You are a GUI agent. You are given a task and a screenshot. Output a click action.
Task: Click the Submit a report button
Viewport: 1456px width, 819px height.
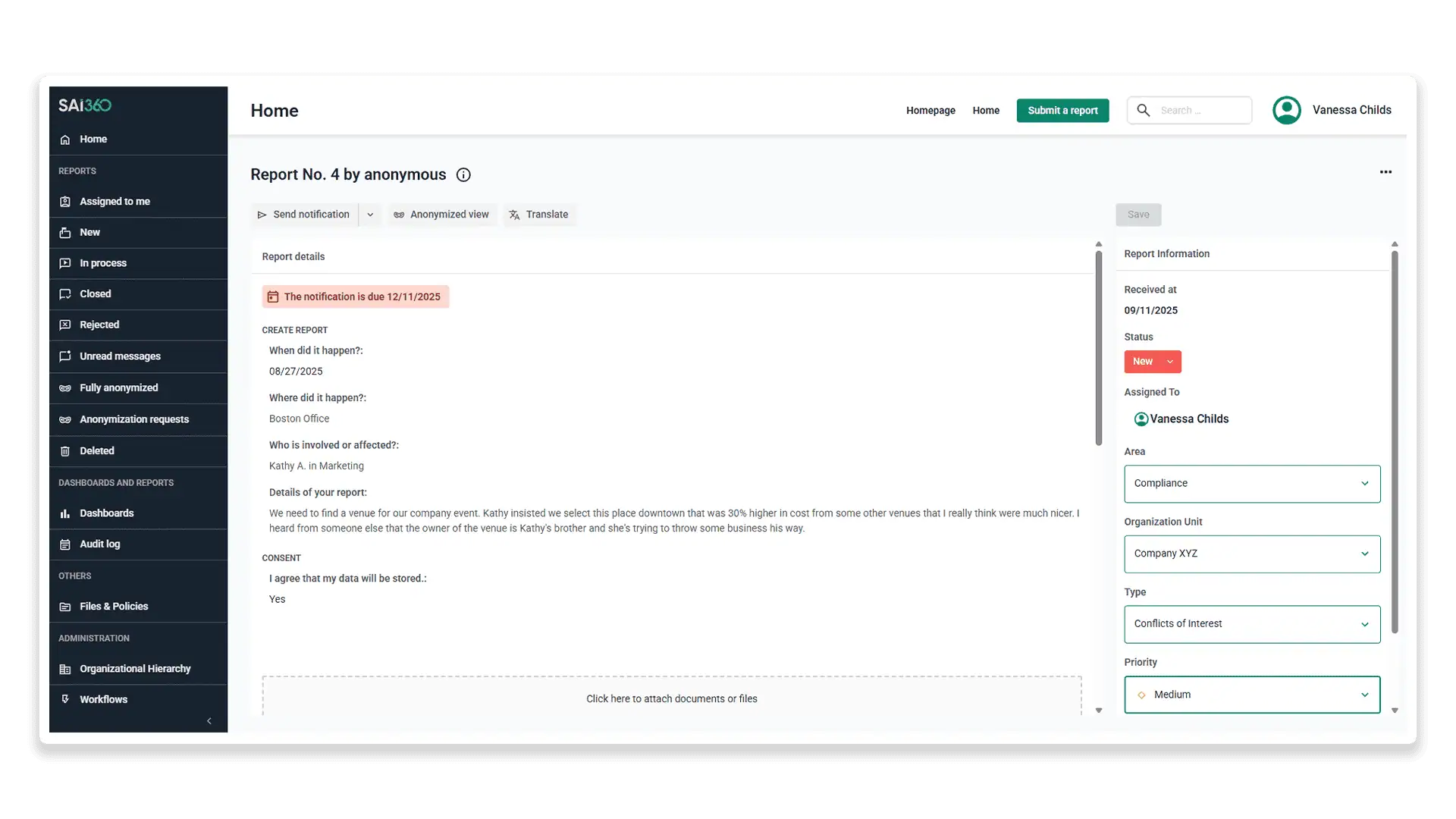(x=1062, y=110)
